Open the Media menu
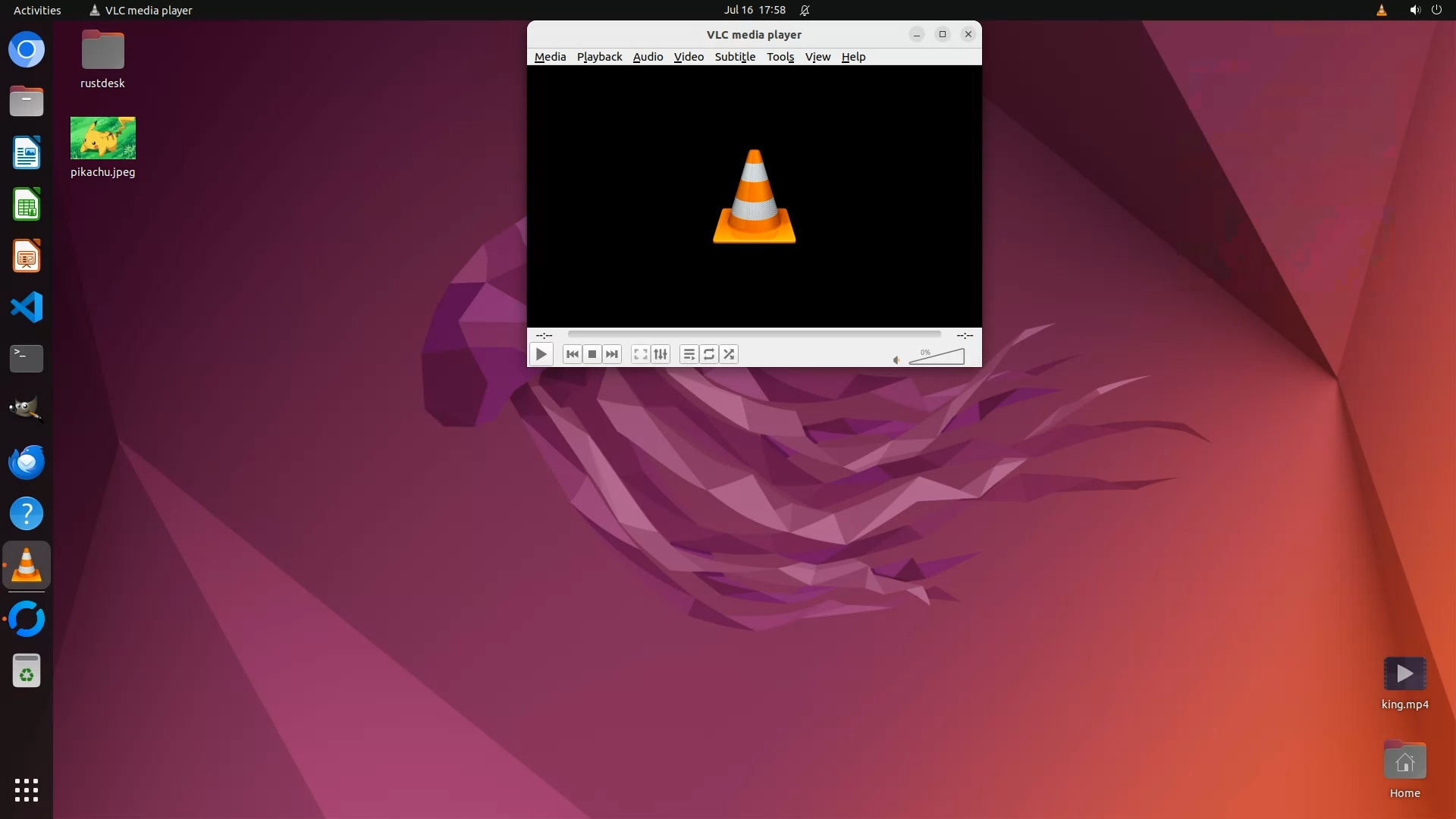Viewport: 1456px width, 819px height. coord(550,57)
